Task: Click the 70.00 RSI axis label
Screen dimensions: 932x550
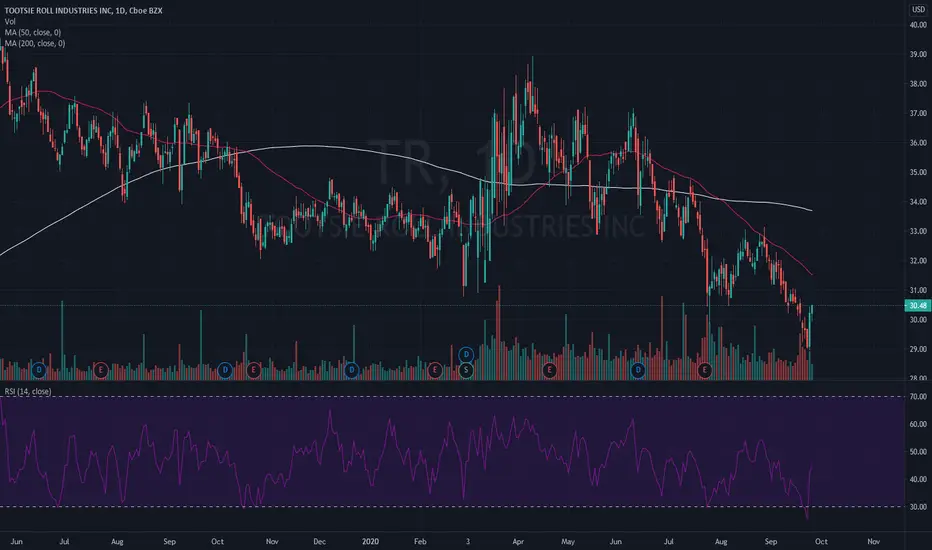Action: pos(918,397)
